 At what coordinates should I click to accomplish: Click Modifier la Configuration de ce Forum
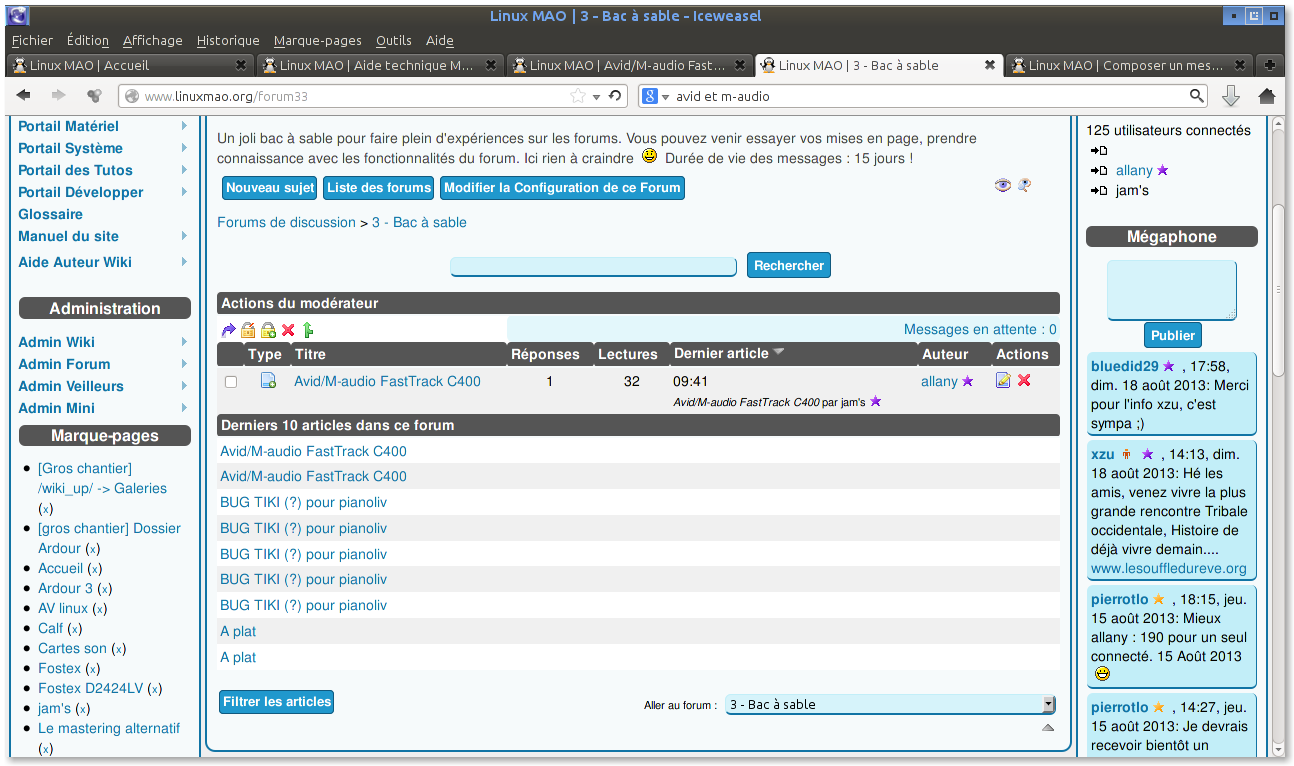(x=562, y=187)
